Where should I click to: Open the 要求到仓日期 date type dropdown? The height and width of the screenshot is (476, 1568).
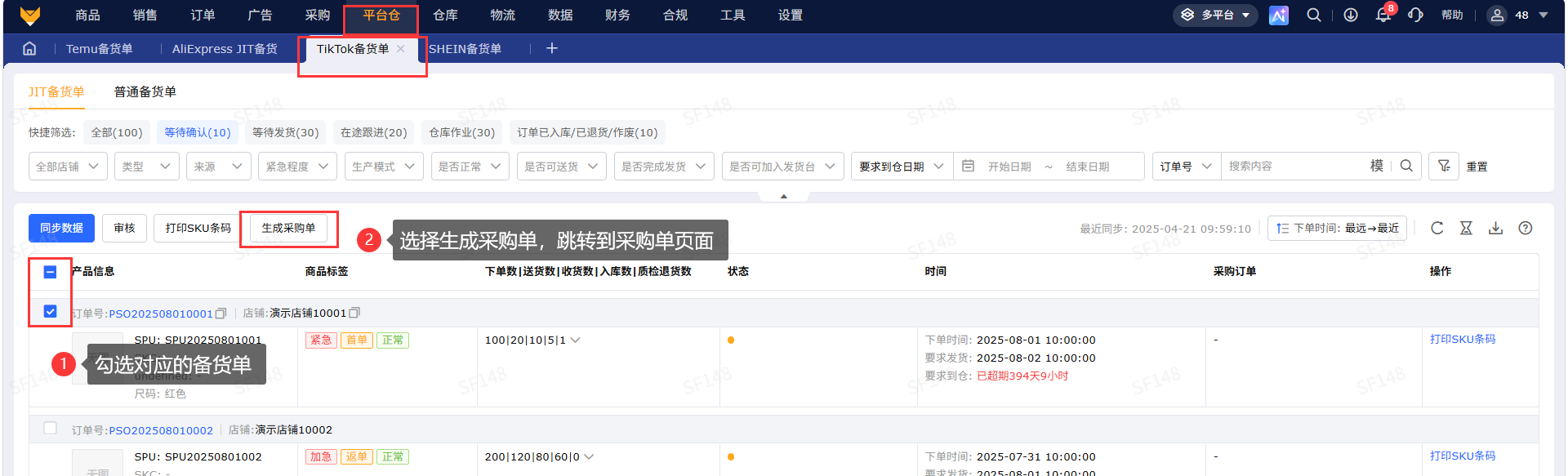tap(902, 166)
